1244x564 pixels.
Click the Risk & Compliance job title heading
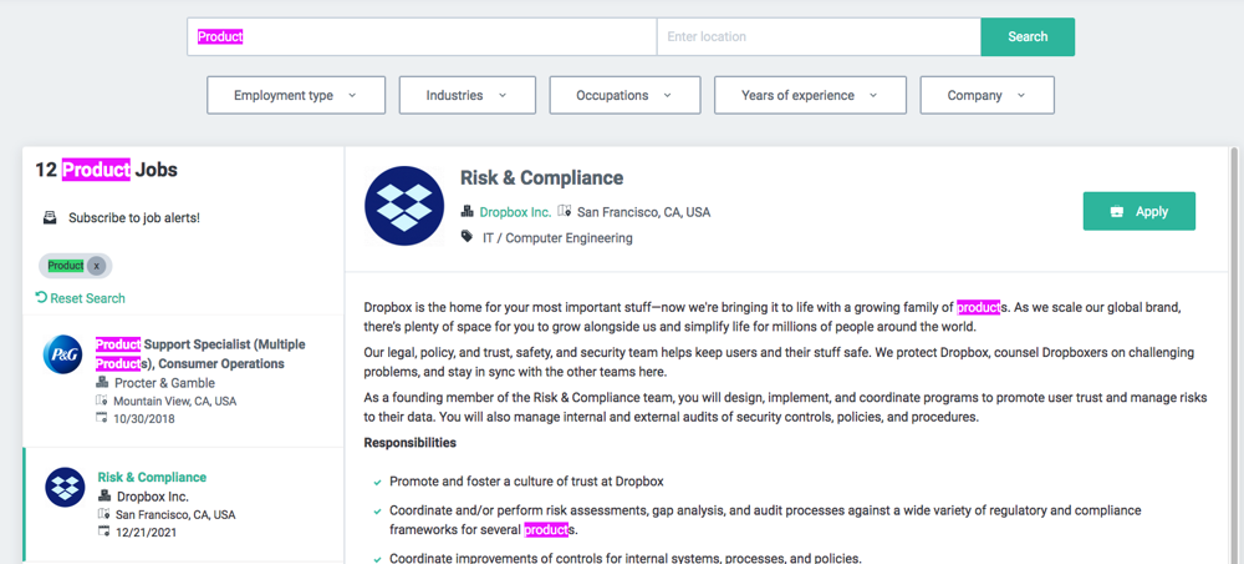coord(541,178)
